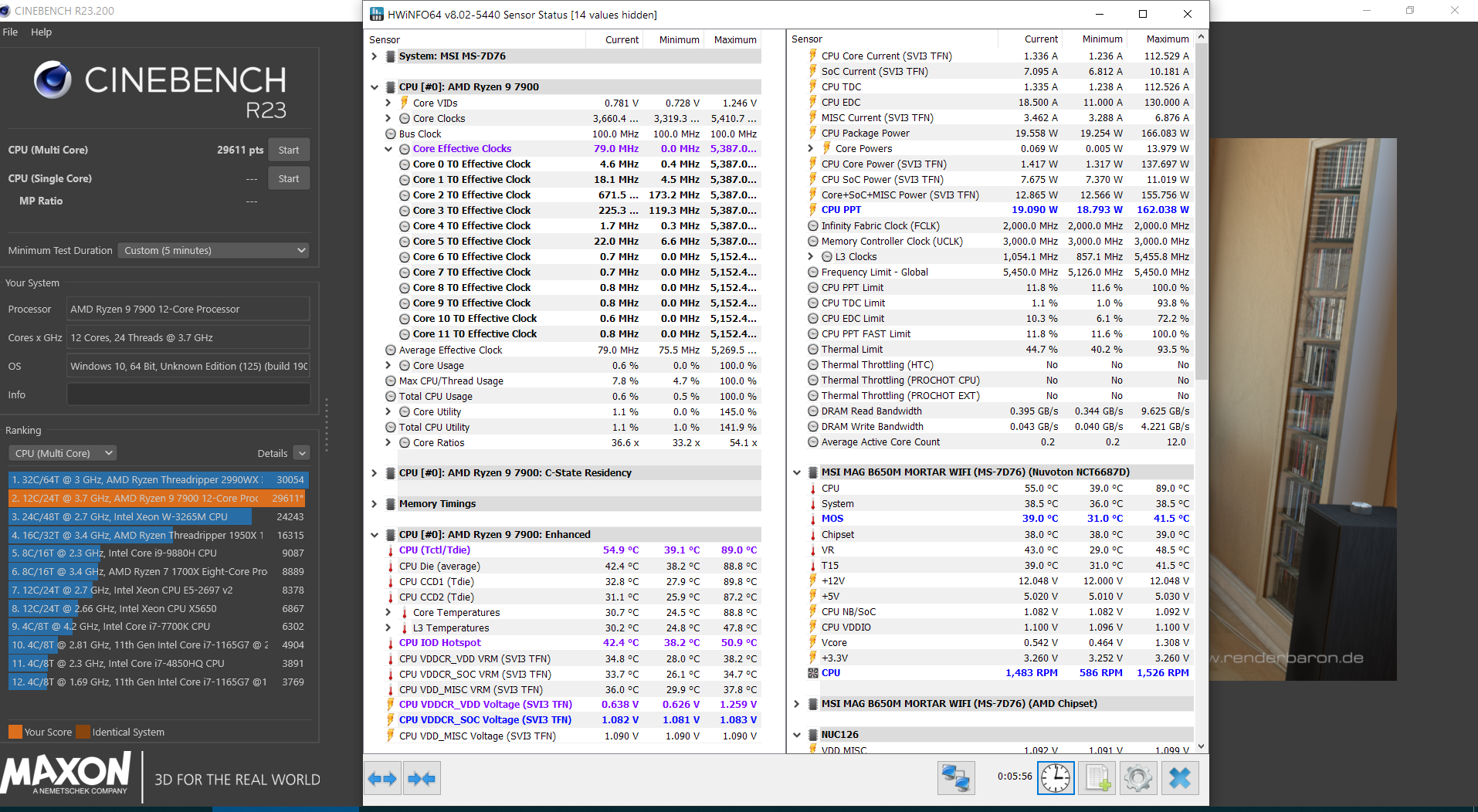Open the Minimum Test Duration dropdown in Cinebench
This screenshot has height=812, width=1478.
click(x=214, y=250)
